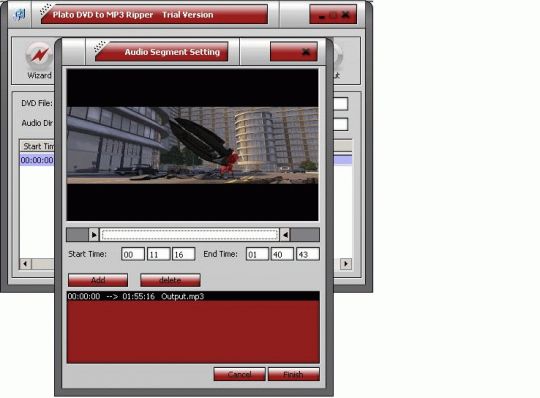Close the Plato DVD to MP3 Ripper window
This screenshot has width=540, height=398.
pos(345,15)
